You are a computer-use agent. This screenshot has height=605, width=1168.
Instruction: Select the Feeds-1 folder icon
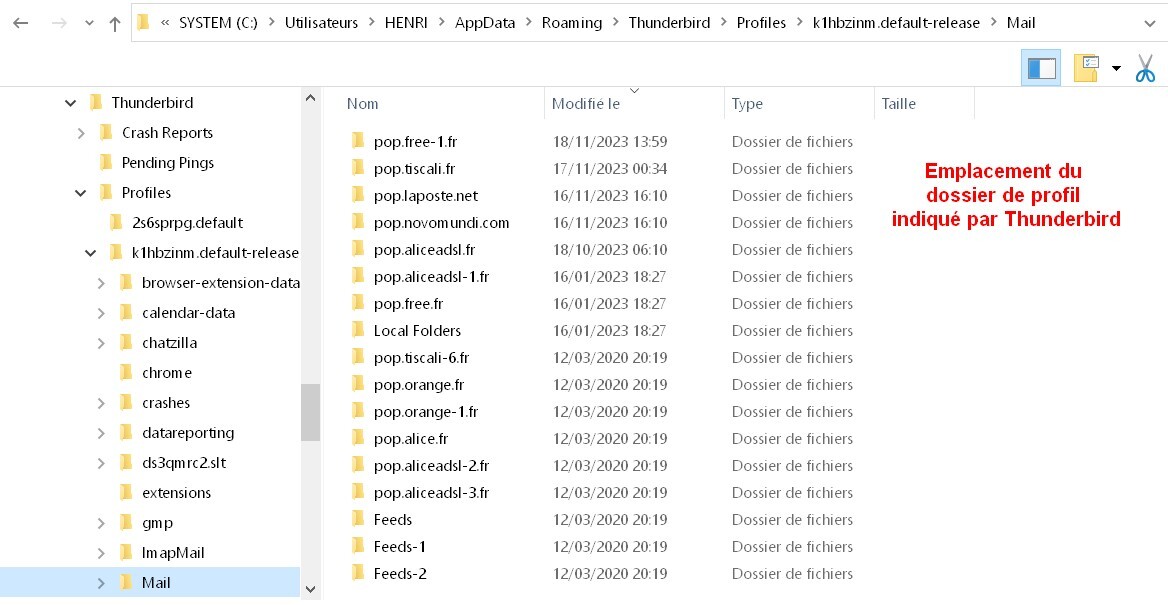point(358,546)
